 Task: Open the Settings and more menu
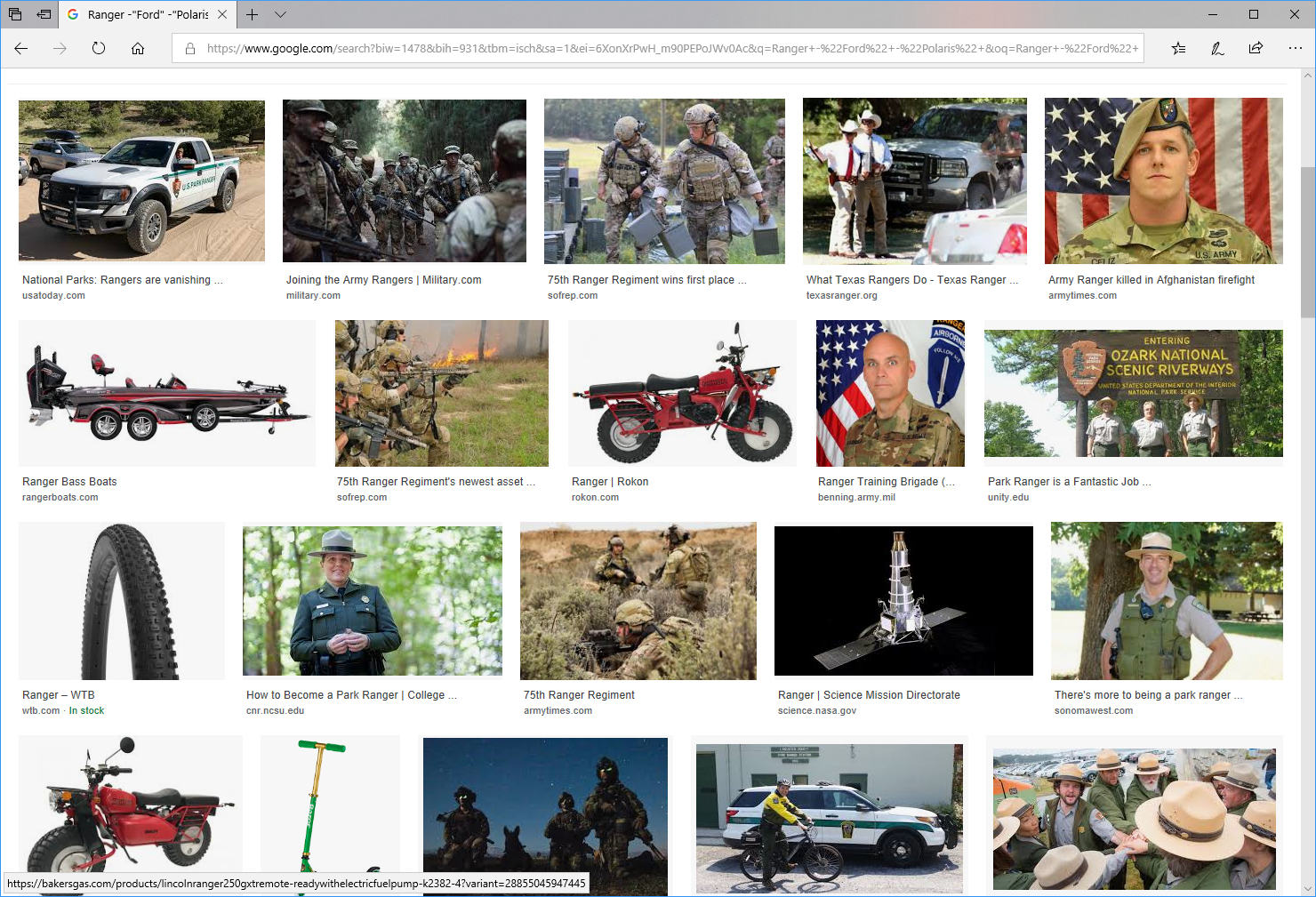[1295, 48]
